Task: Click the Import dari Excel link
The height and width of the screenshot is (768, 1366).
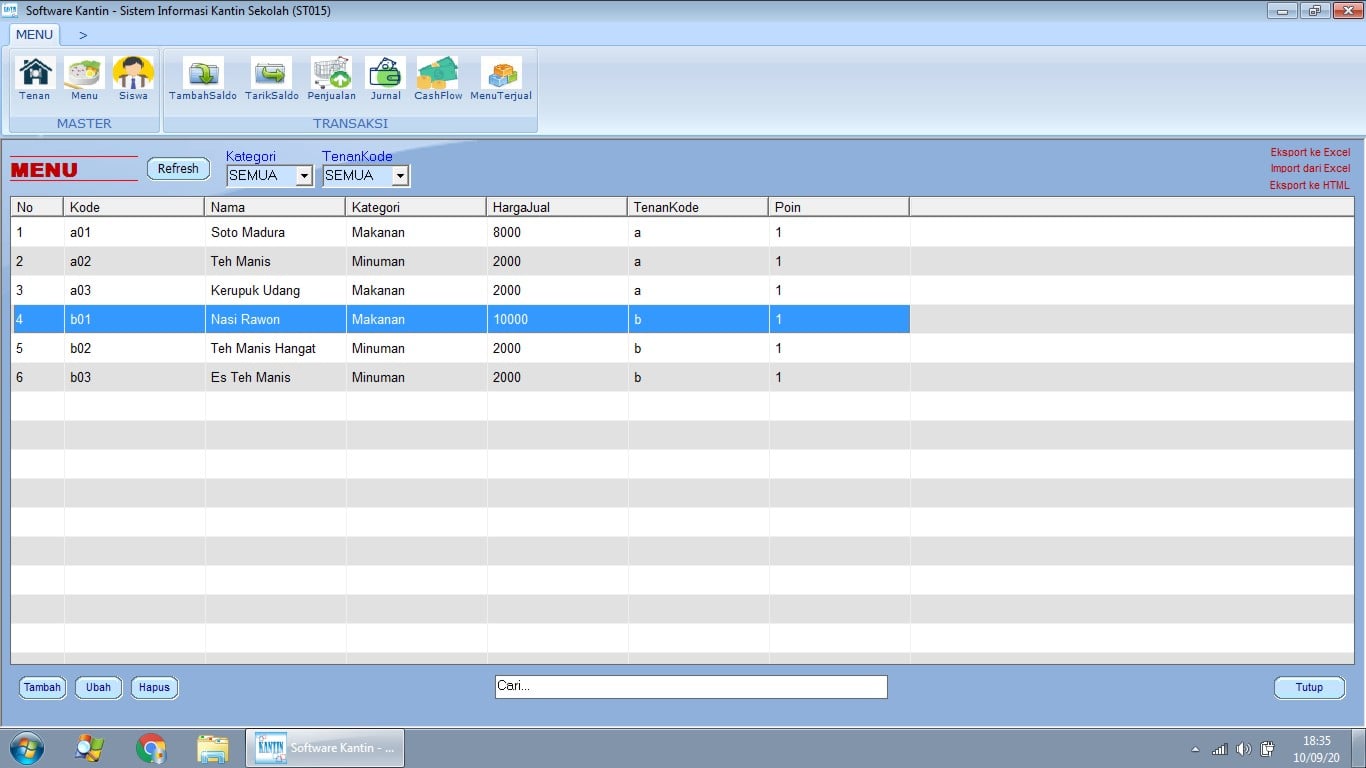Action: [1310, 169]
